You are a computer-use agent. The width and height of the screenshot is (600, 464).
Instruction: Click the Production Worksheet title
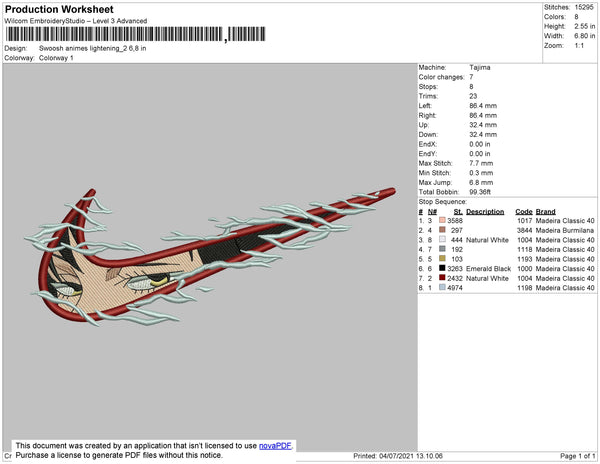pos(59,9)
